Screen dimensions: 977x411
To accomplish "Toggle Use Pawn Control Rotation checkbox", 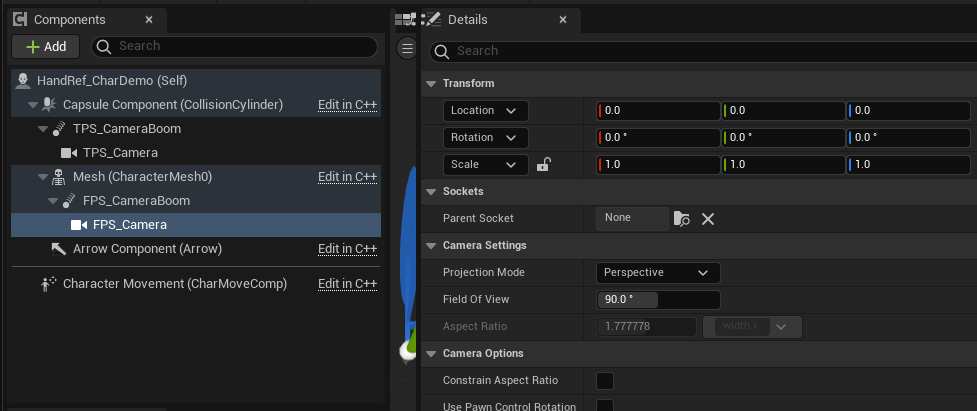I will [605, 406].
